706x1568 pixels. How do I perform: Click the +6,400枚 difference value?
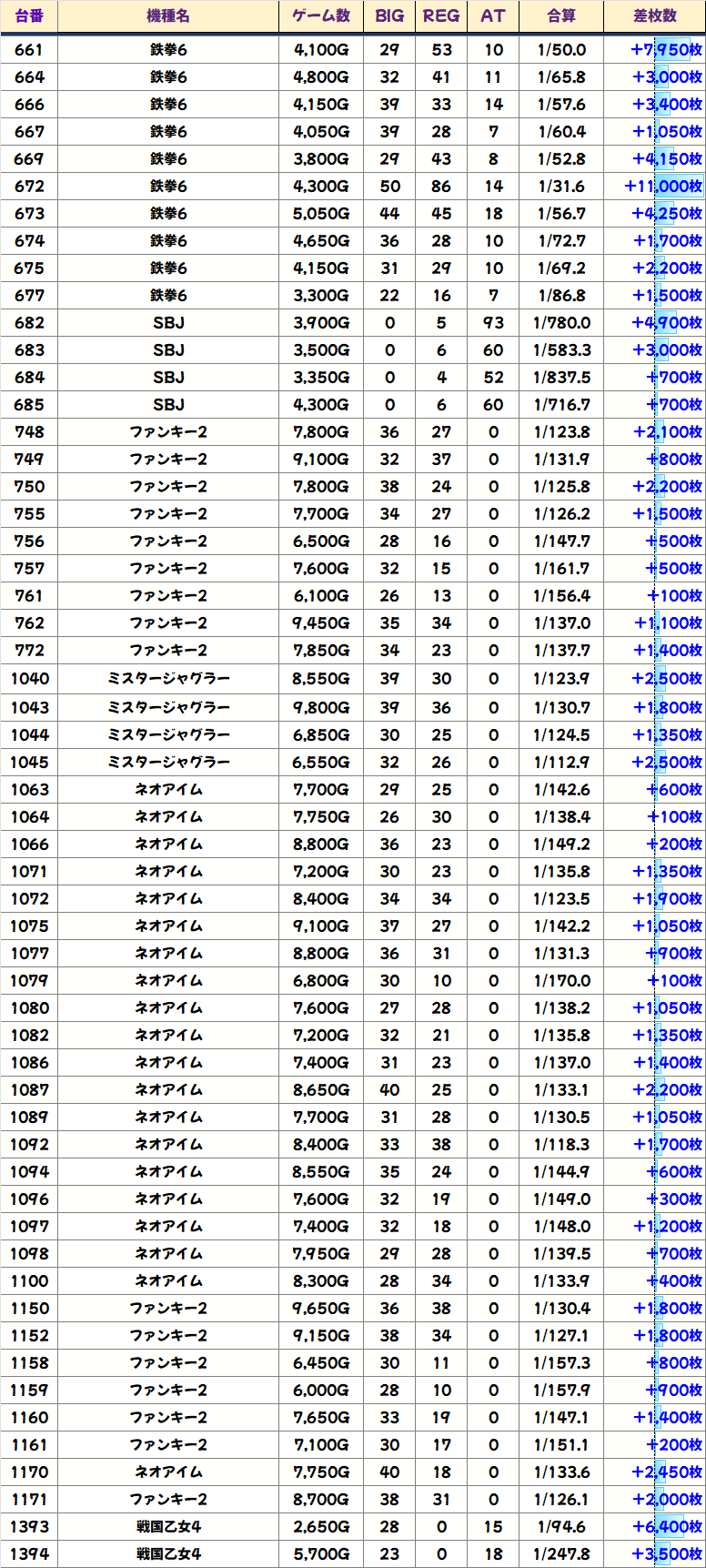tap(667, 1527)
